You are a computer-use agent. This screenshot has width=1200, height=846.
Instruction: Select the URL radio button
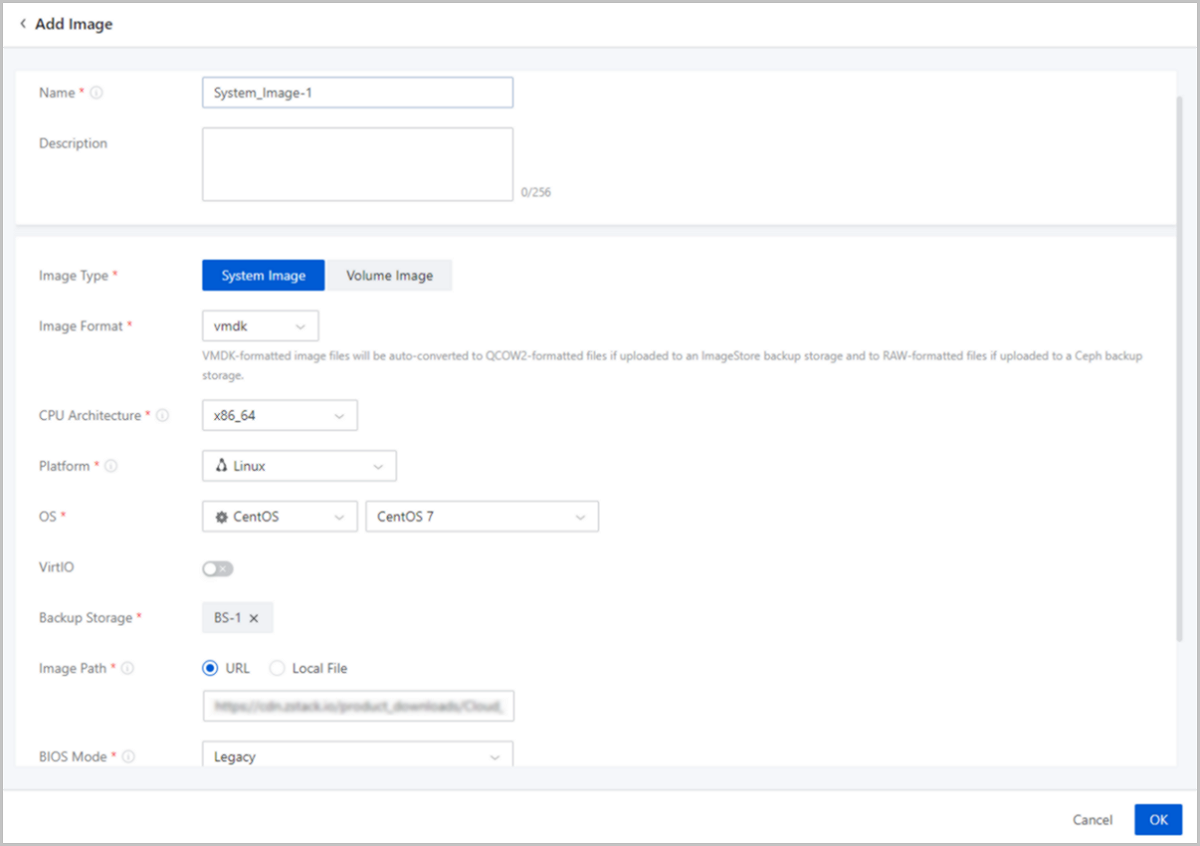point(210,668)
